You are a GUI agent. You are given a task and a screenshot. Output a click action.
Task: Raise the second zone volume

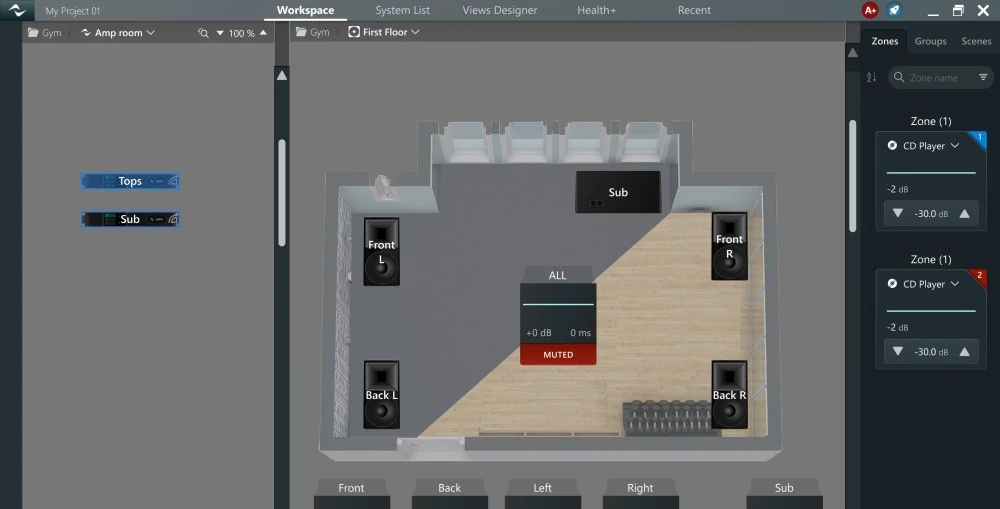point(964,351)
